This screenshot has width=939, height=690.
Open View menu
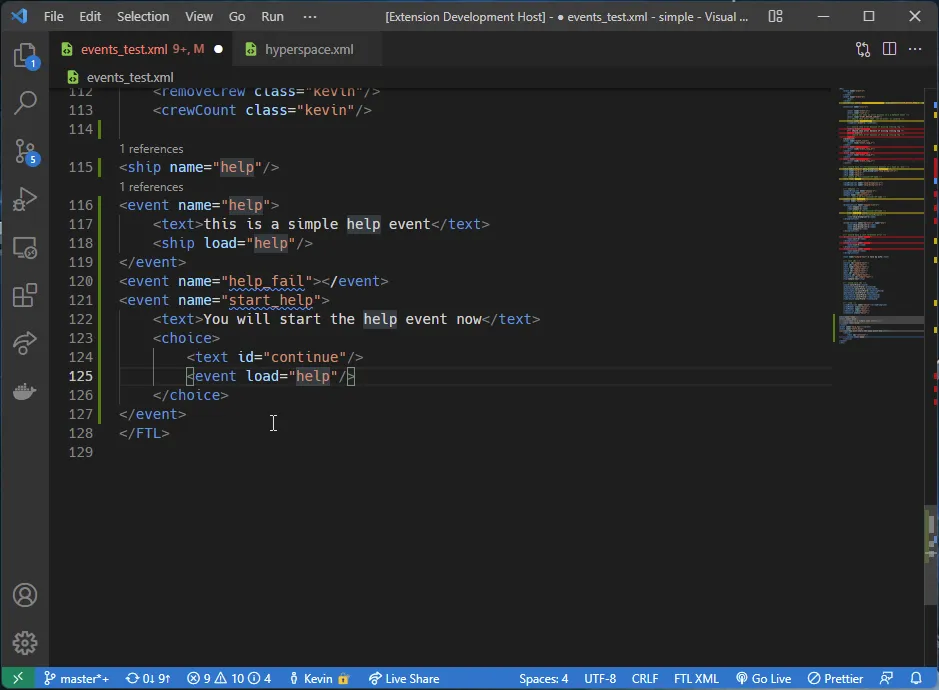(x=198, y=16)
